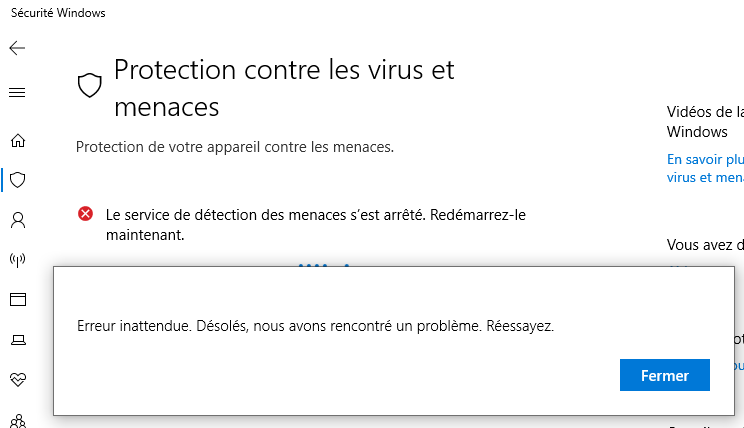Viewport: 744px width, 428px height.
Task: Open App and browser control window icon
Action: click(17, 299)
